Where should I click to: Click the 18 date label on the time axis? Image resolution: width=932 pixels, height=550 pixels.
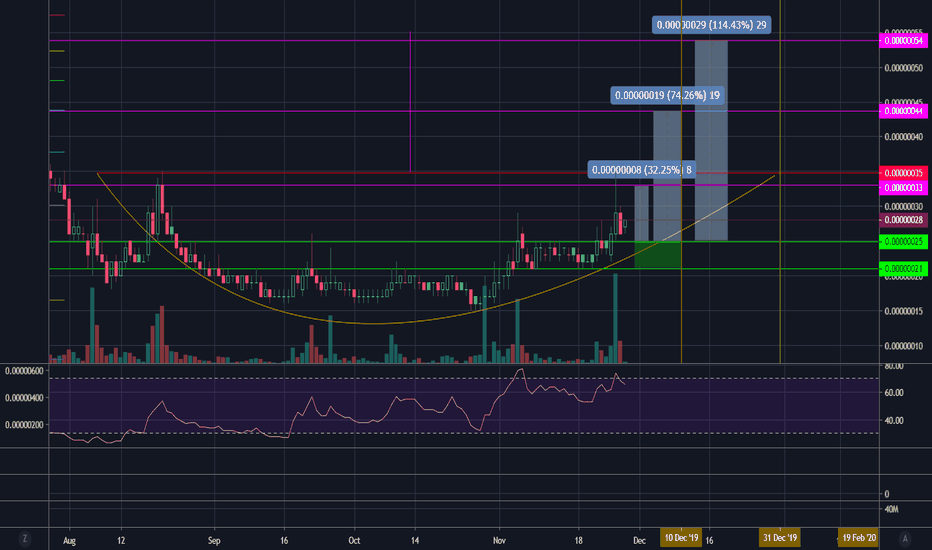pos(579,540)
